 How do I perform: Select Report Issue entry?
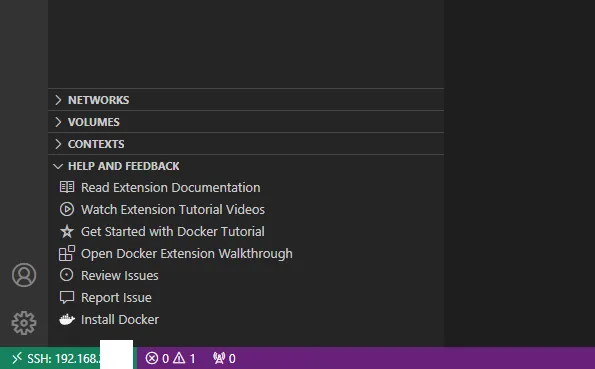click(x=116, y=298)
